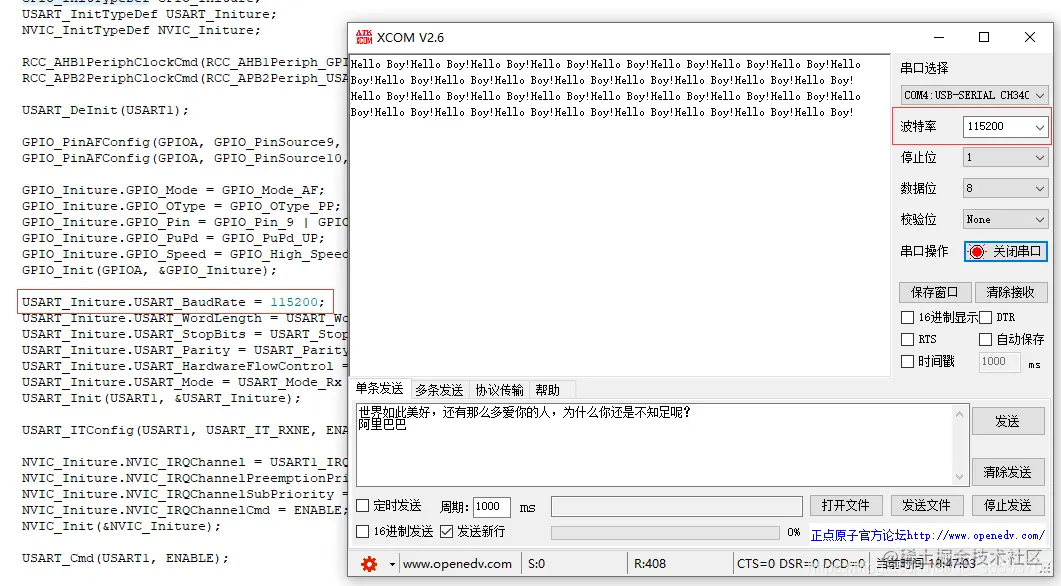Switch to the 单条发送 tab
1061x586 pixels.
380,389
